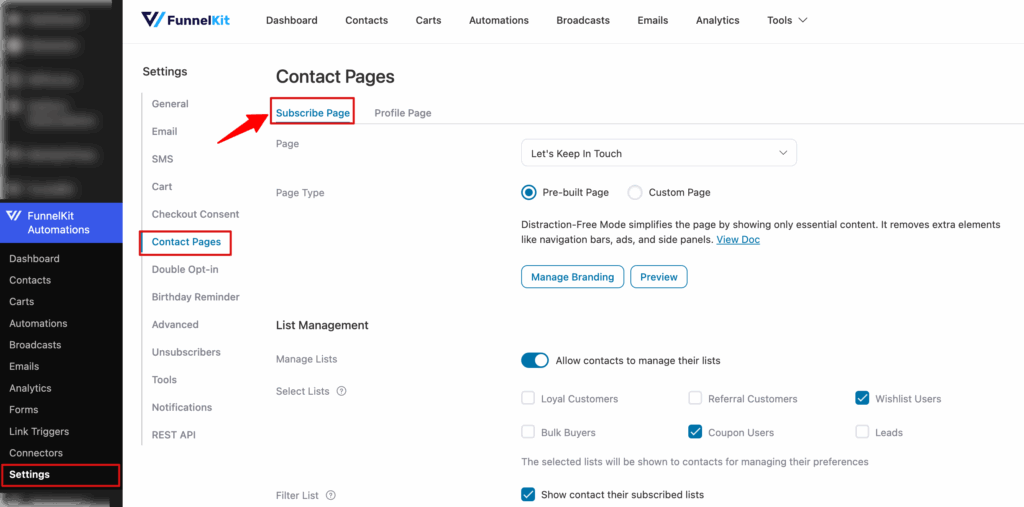Toggle Allow contacts to manage their lists
1024x507 pixels.
[x=535, y=361]
